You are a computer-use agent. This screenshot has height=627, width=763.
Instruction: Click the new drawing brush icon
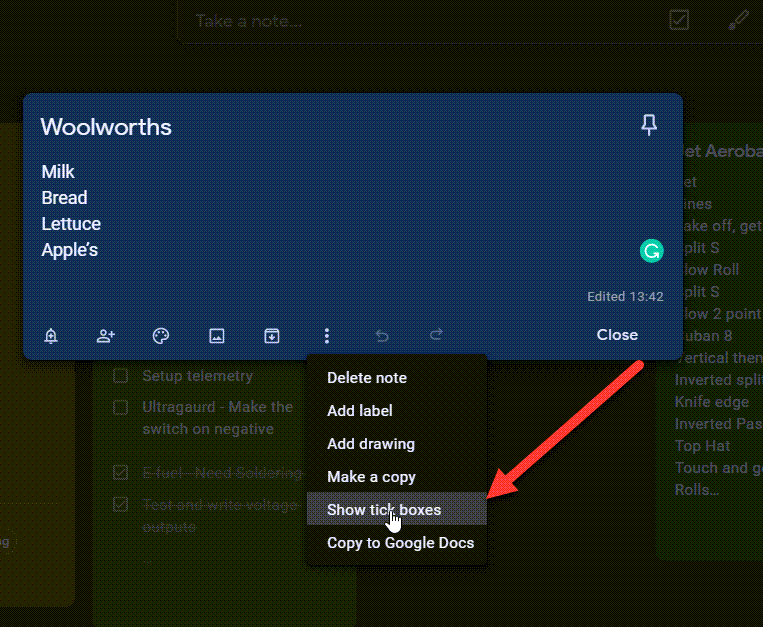739,20
